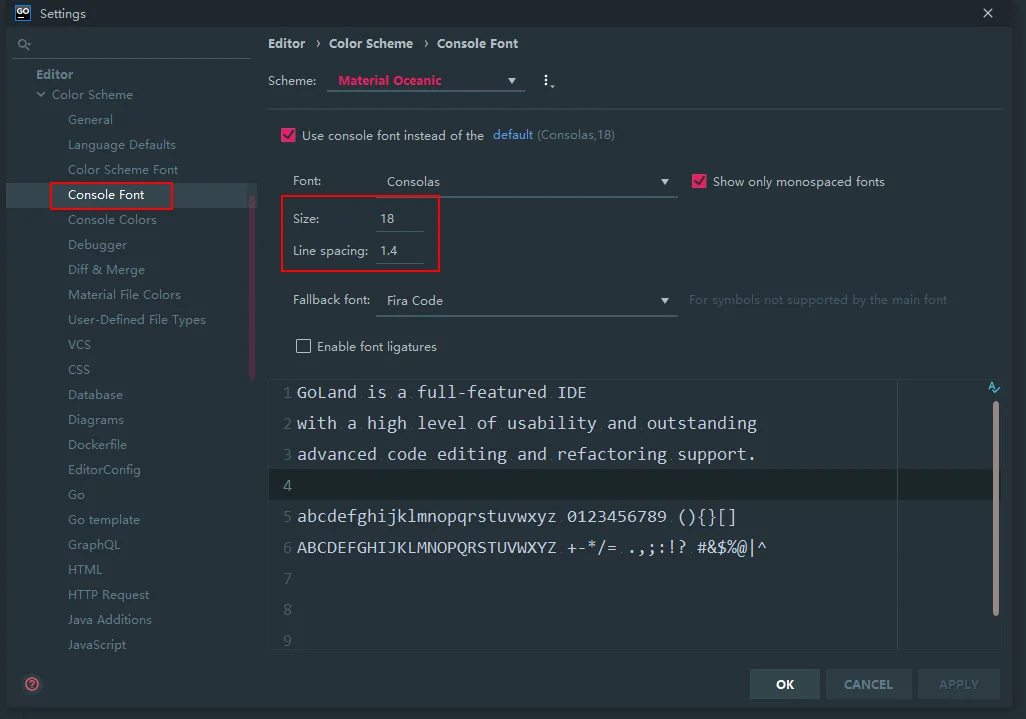This screenshot has height=719, width=1026.
Task: Select Dockerfile color scheme item
Action: [x=97, y=445]
